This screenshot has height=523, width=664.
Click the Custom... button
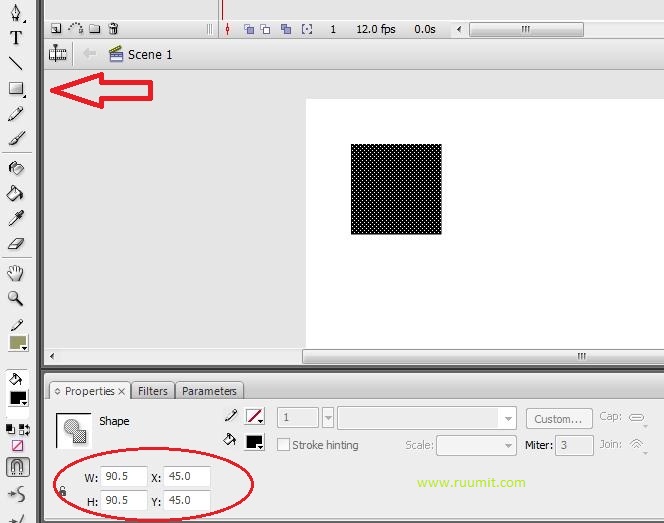559,419
